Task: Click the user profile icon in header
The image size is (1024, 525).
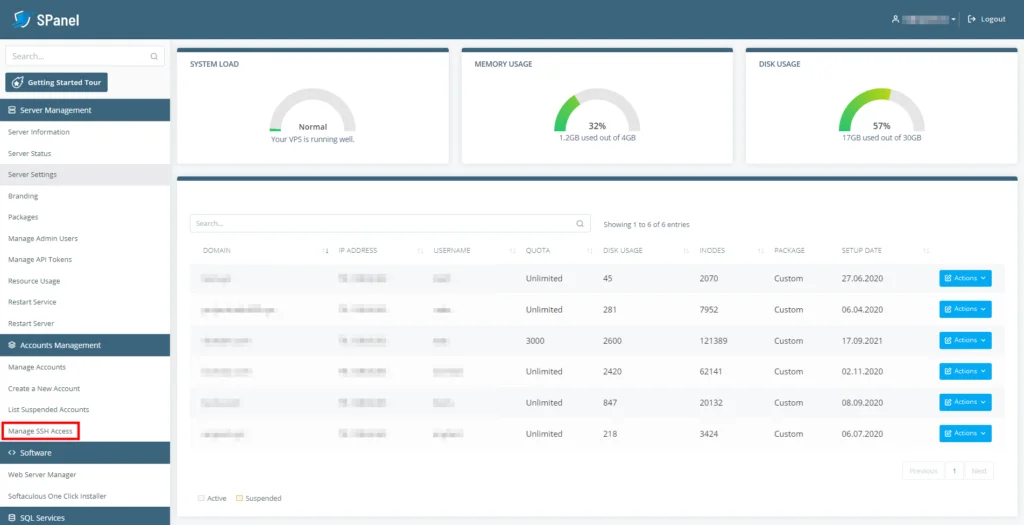Action: pos(895,20)
